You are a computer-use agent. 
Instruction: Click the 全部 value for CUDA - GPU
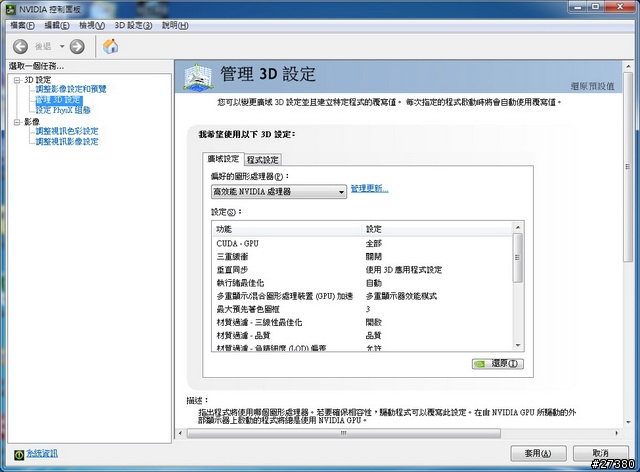tap(373, 243)
